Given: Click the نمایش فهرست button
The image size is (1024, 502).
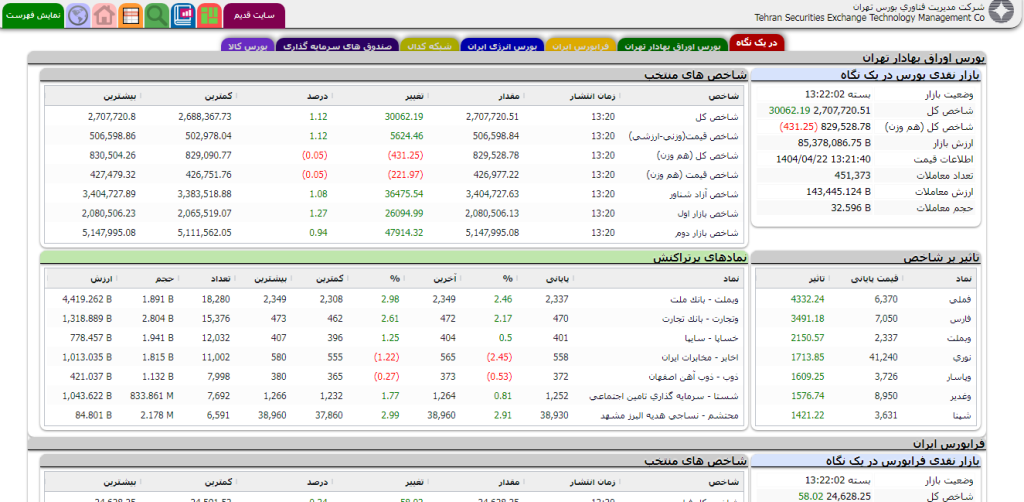Looking at the screenshot, I should [x=33, y=14].
